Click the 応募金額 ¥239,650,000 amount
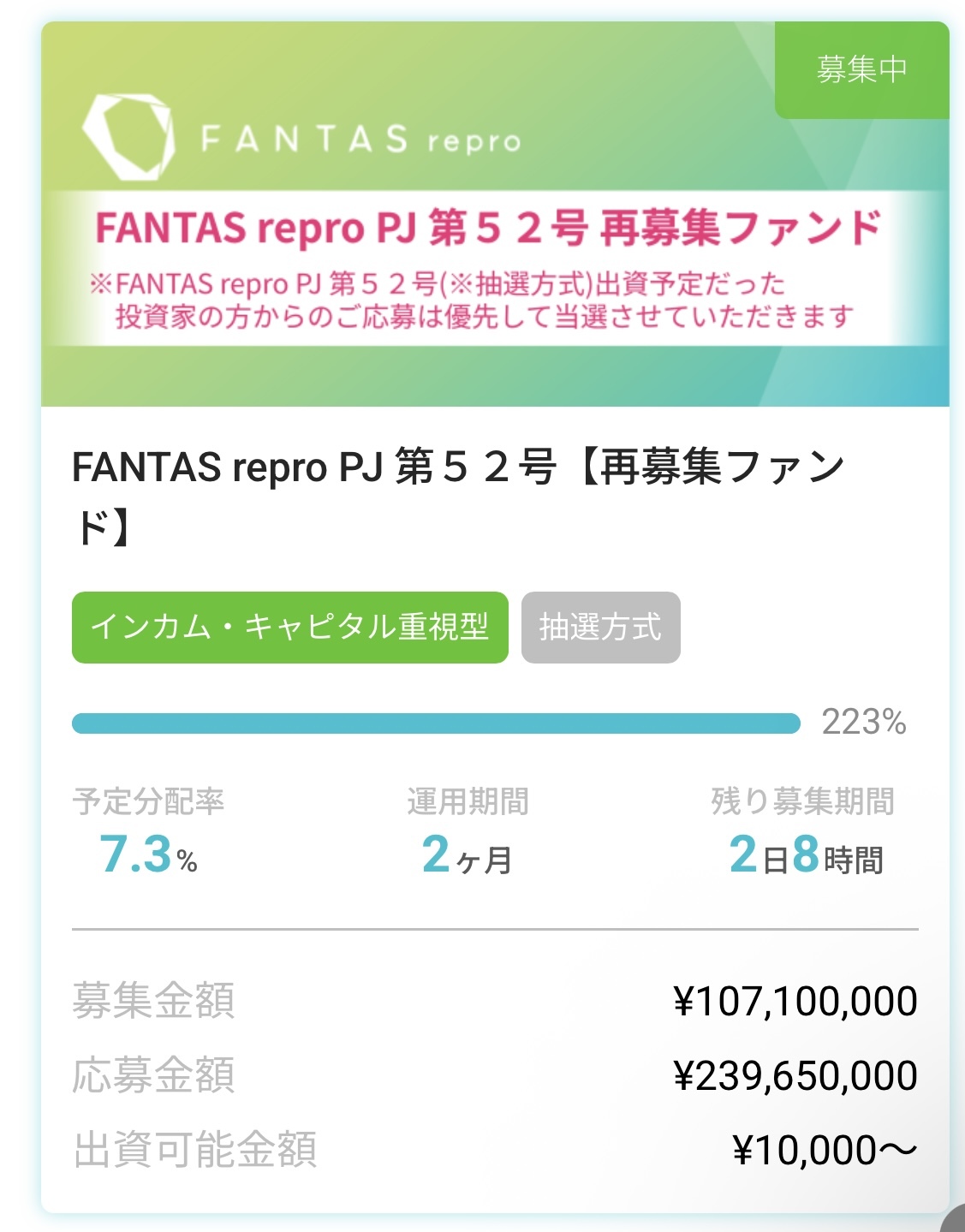Screen dimensions: 965x1232 point(795,1075)
